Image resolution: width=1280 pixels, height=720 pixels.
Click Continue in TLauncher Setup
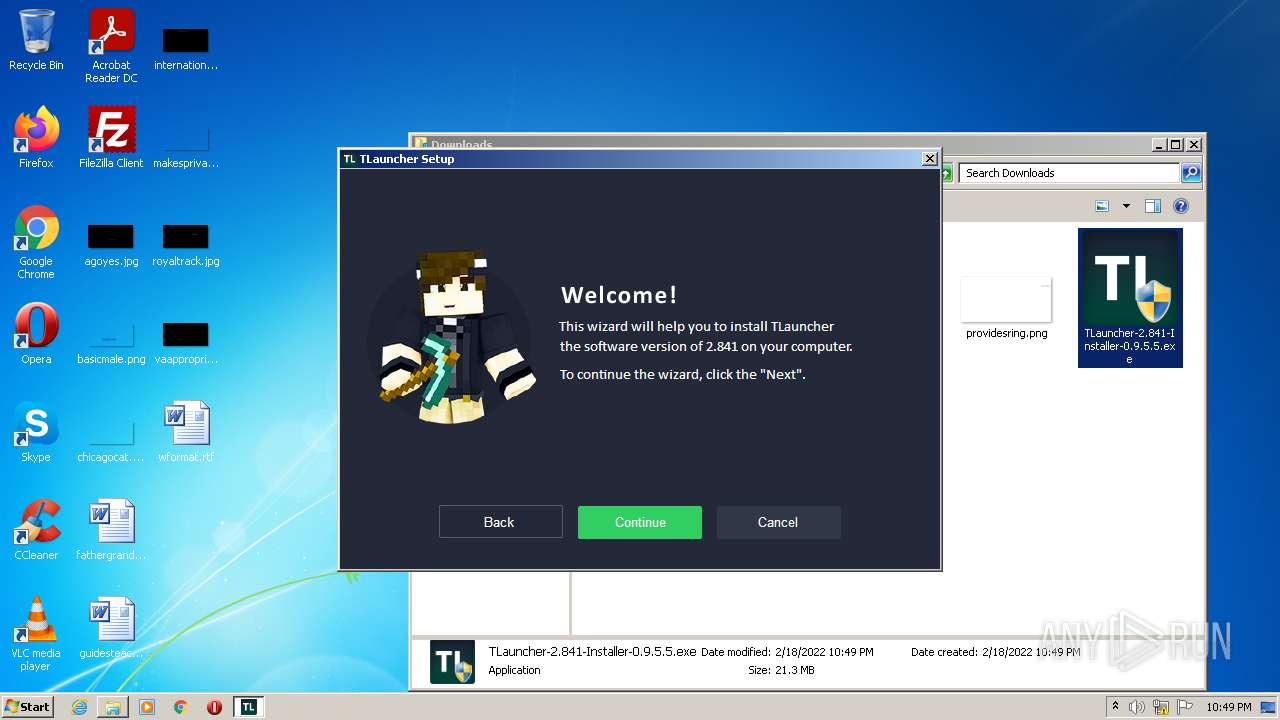pos(640,522)
